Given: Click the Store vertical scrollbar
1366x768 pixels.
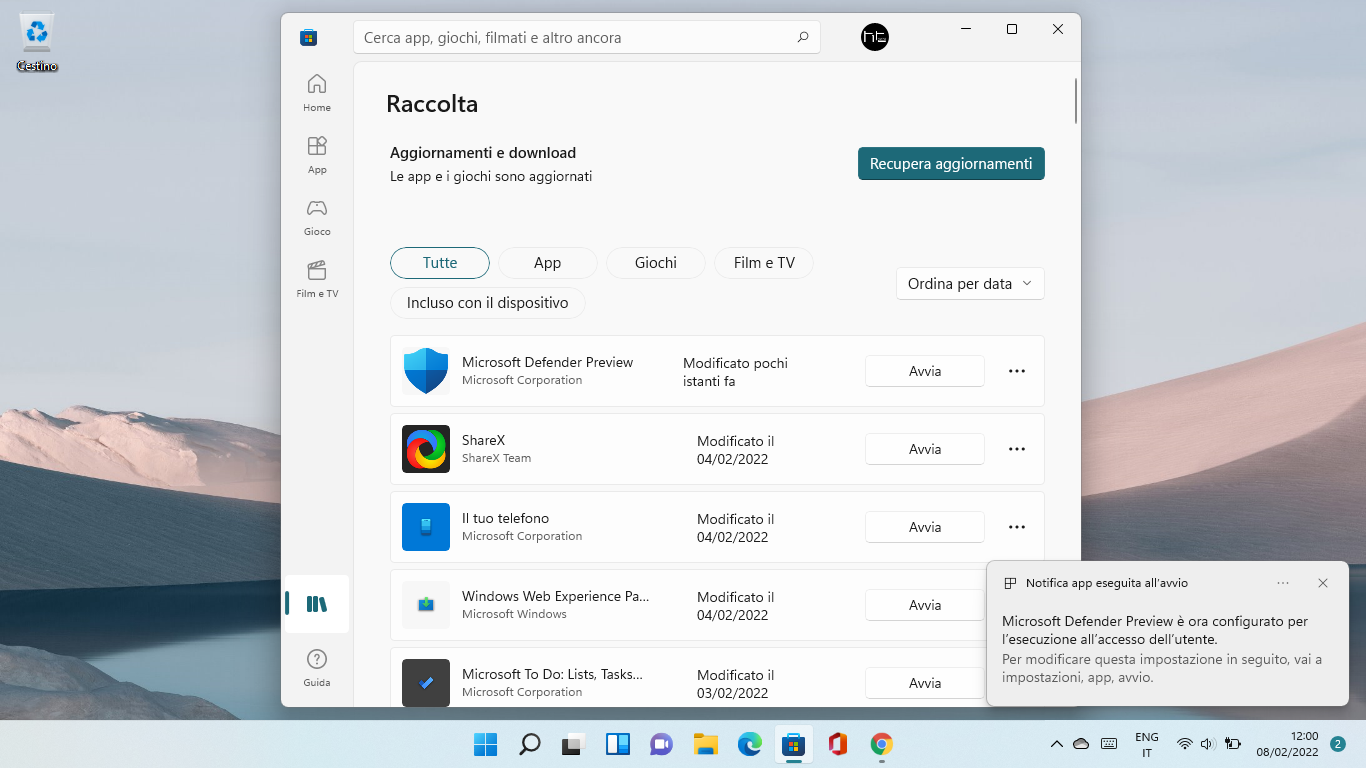Looking at the screenshot, I should [x=1076, y=101].
